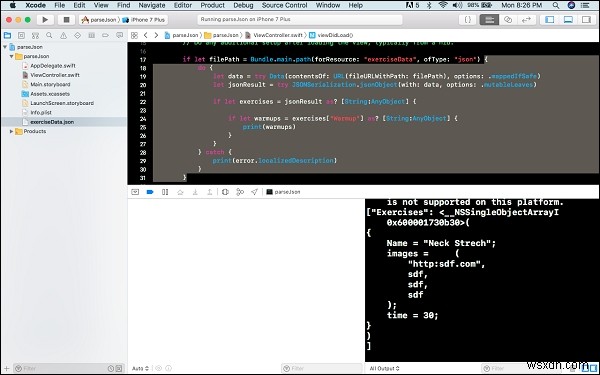Screen dimensions: 600x375
Task: Open the Issue navigator warning icon
Action: point(63,35)
